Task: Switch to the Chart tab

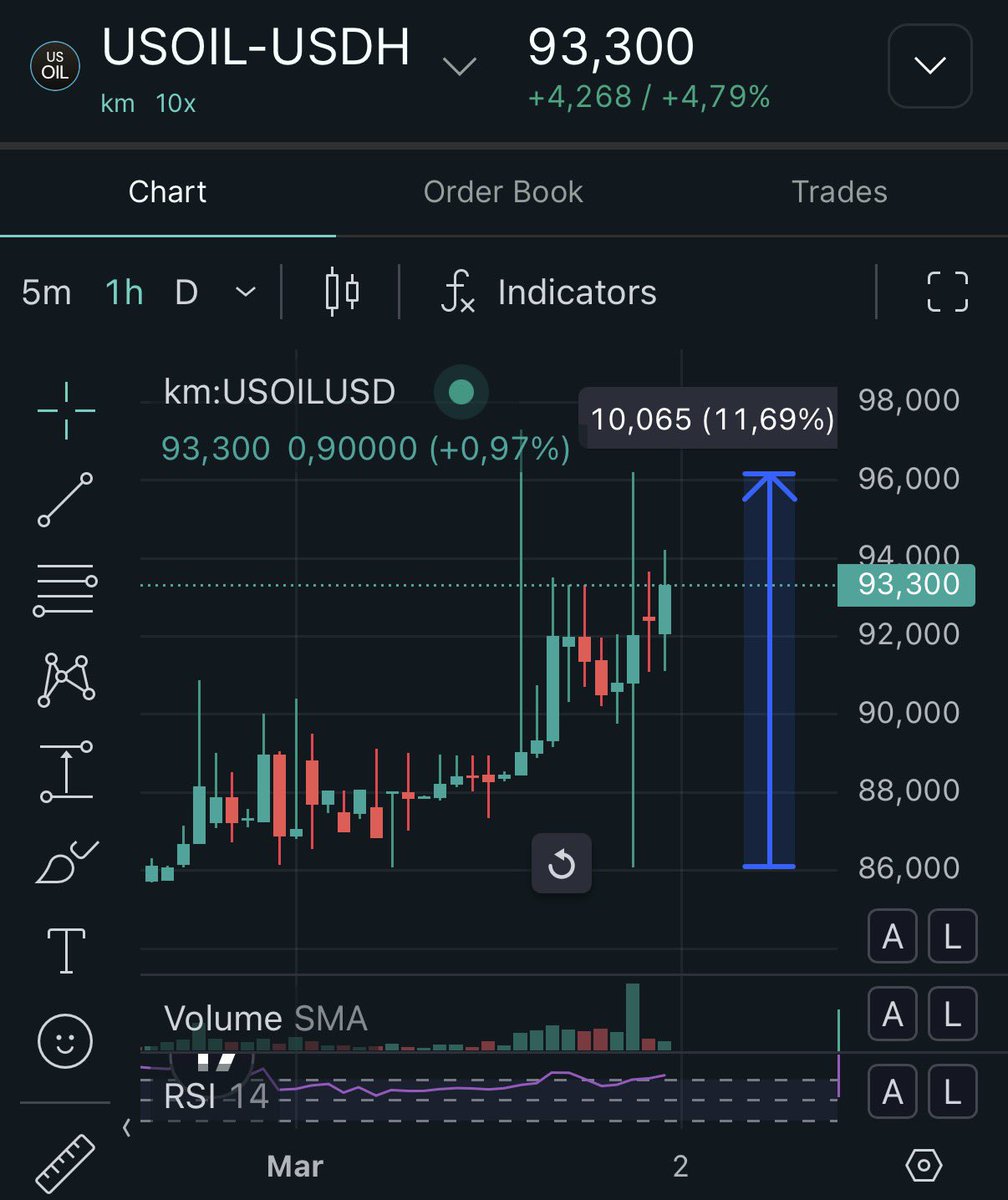Action: (167, 192)
